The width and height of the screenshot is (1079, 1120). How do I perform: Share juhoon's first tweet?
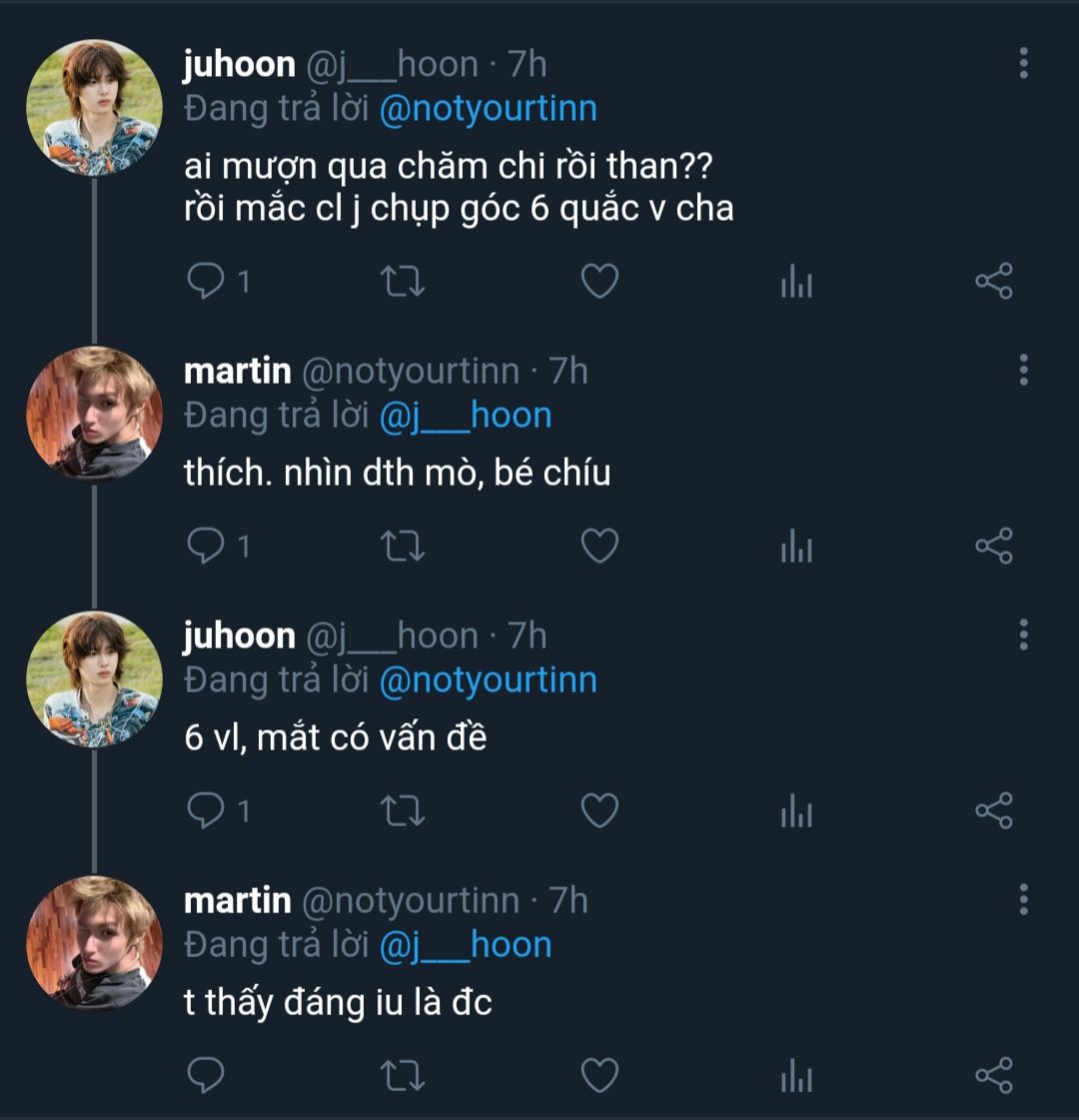pos(994,282)
